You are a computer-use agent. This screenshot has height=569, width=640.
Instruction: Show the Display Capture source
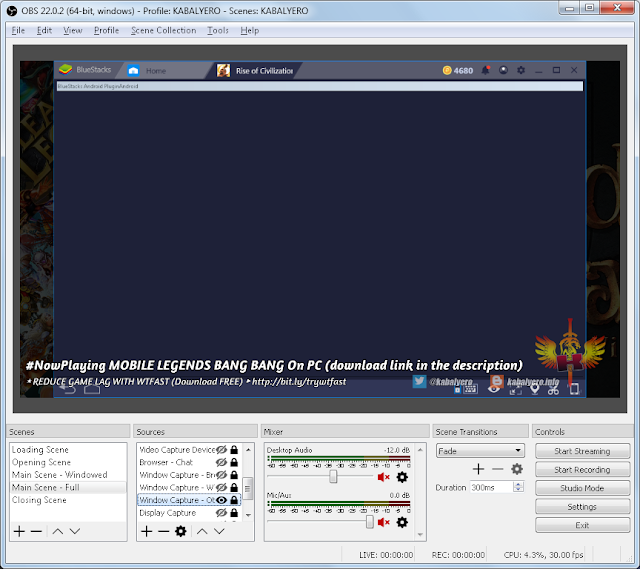coord(221,513)
